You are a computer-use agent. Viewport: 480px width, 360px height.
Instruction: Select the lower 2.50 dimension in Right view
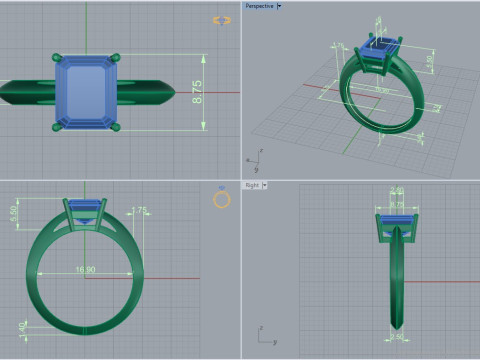tap(397, 337)
